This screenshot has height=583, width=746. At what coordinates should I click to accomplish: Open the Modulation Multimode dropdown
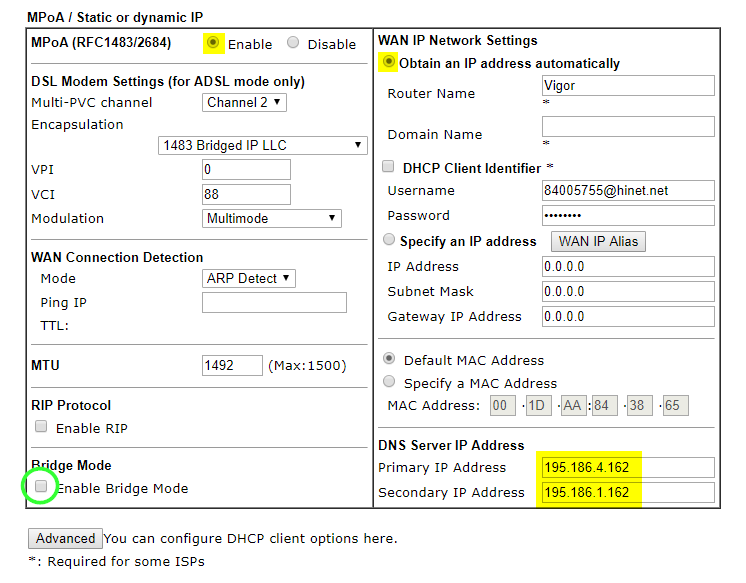tap(271, 218)
